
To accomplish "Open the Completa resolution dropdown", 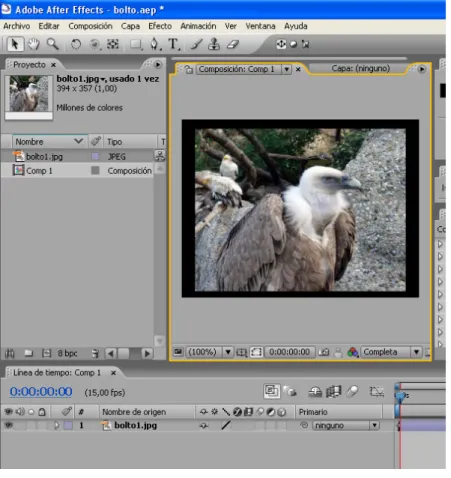I will (416, 352).
